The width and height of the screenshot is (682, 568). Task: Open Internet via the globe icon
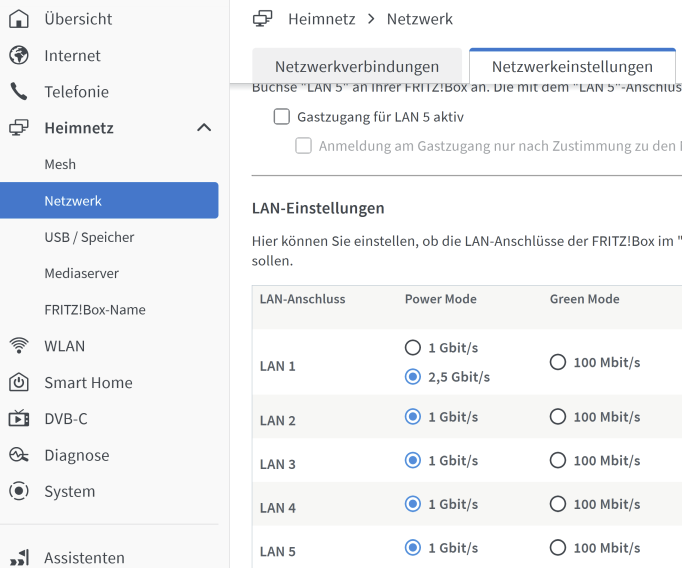click(18, 56)
